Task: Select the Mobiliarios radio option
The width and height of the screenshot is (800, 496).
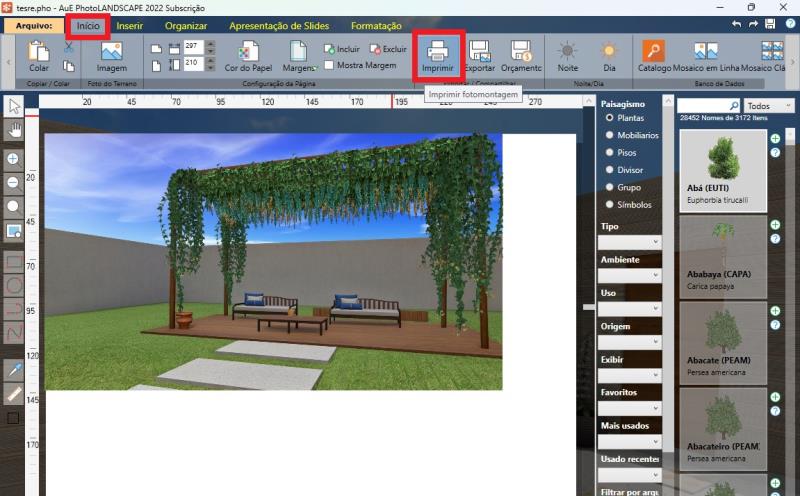Action: (x=609, y=135)
